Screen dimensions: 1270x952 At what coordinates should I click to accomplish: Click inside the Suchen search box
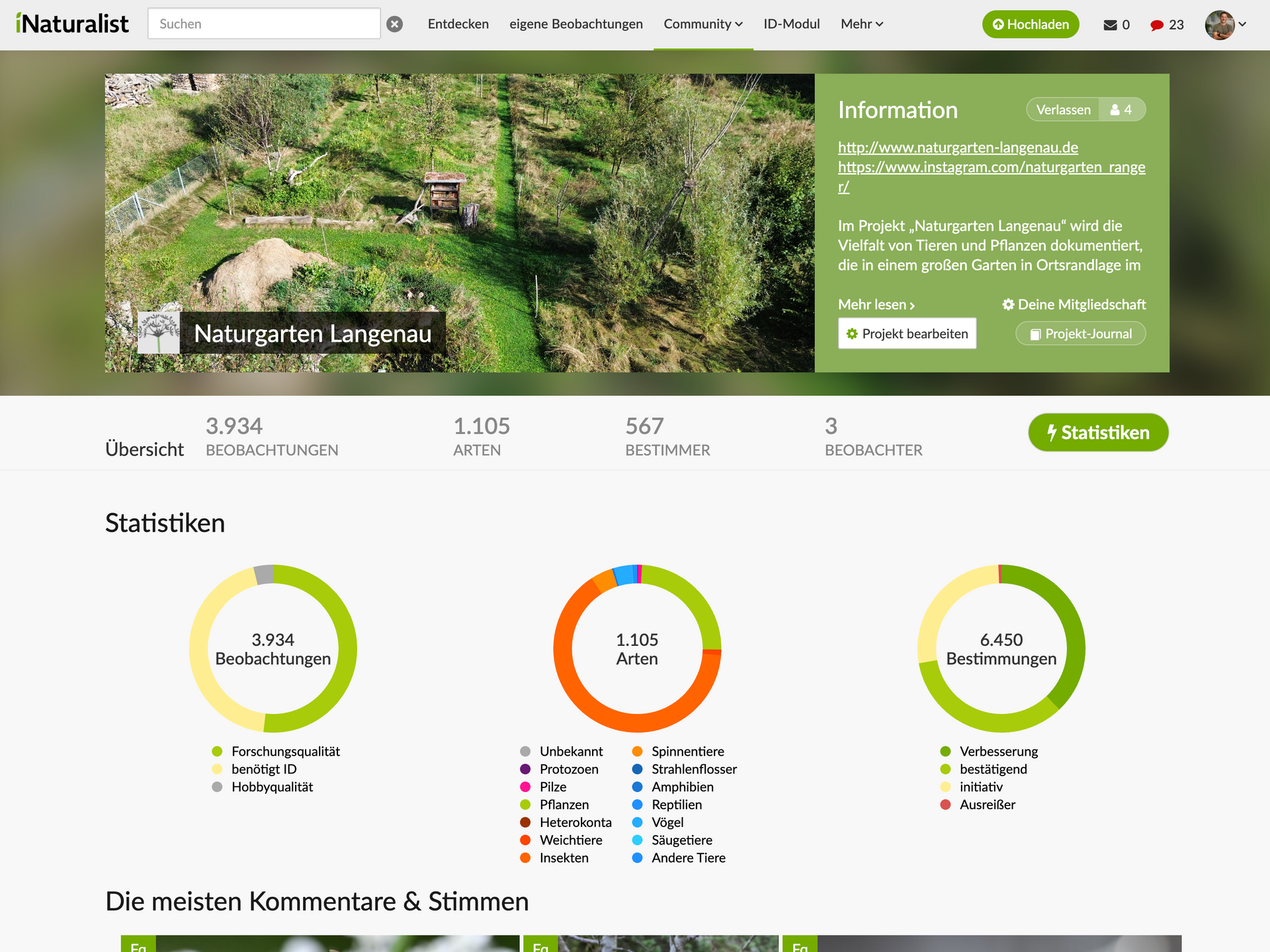[x=264, y=24]
